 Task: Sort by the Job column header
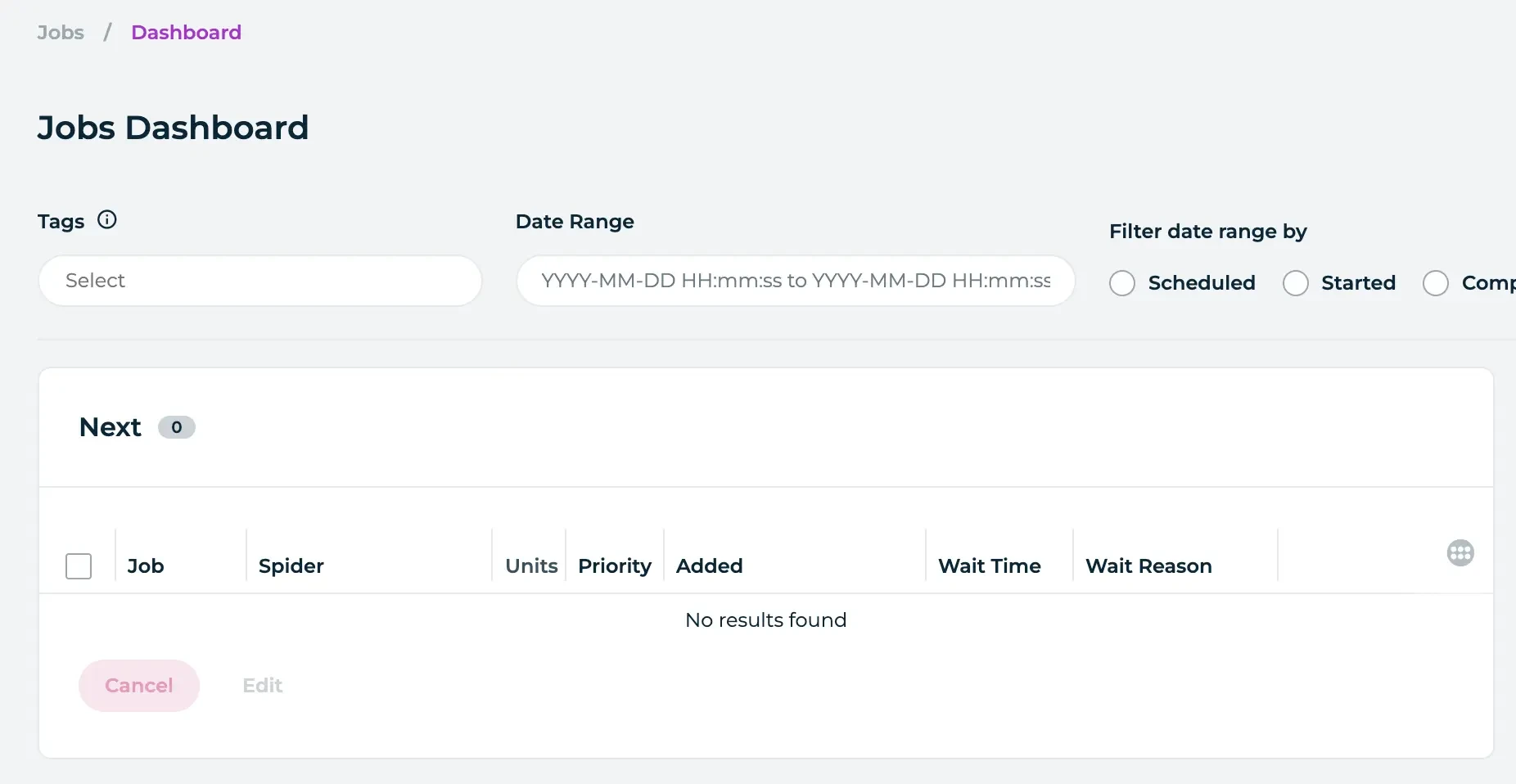click(146, 565)
